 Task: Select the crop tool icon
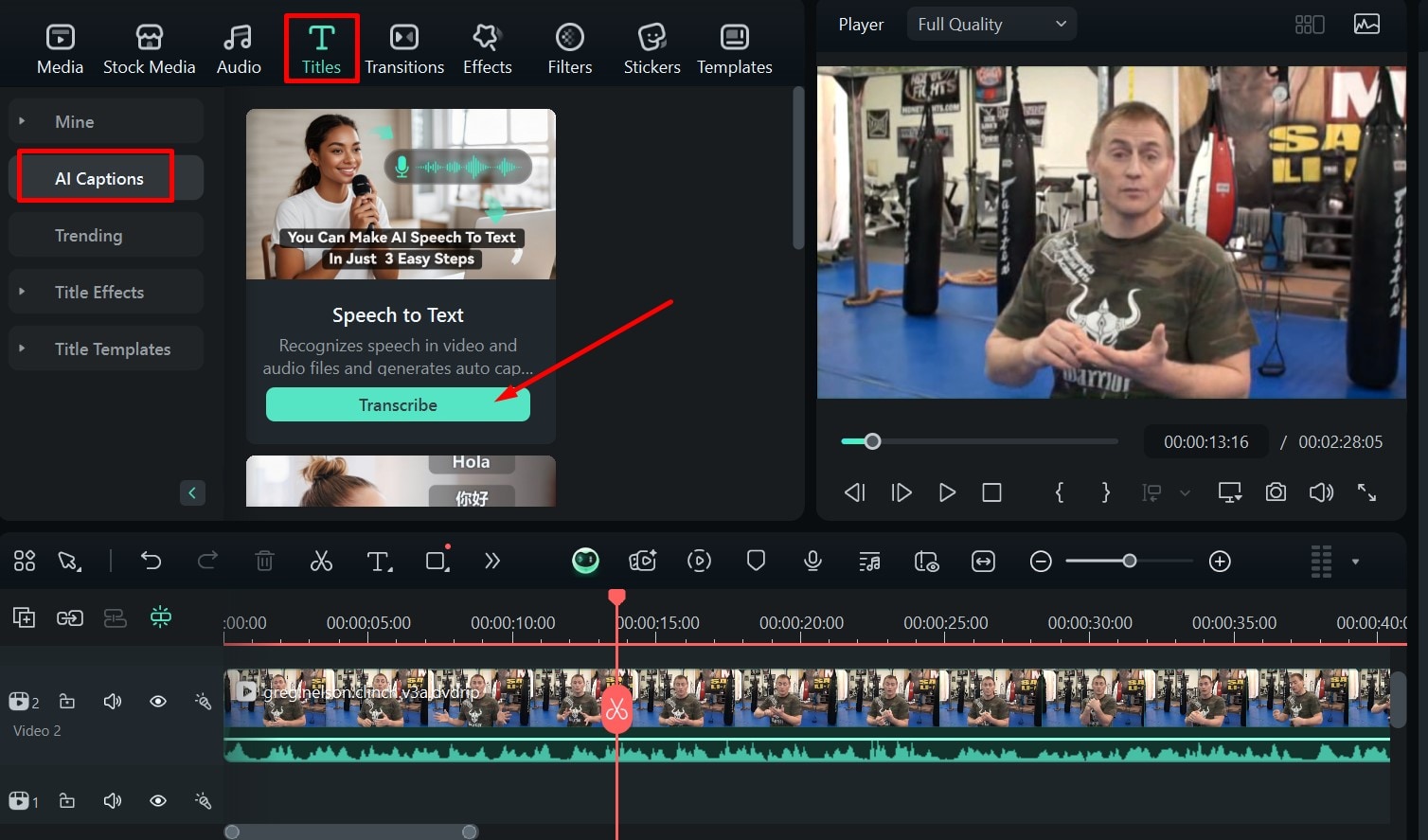tap(437, 561)
